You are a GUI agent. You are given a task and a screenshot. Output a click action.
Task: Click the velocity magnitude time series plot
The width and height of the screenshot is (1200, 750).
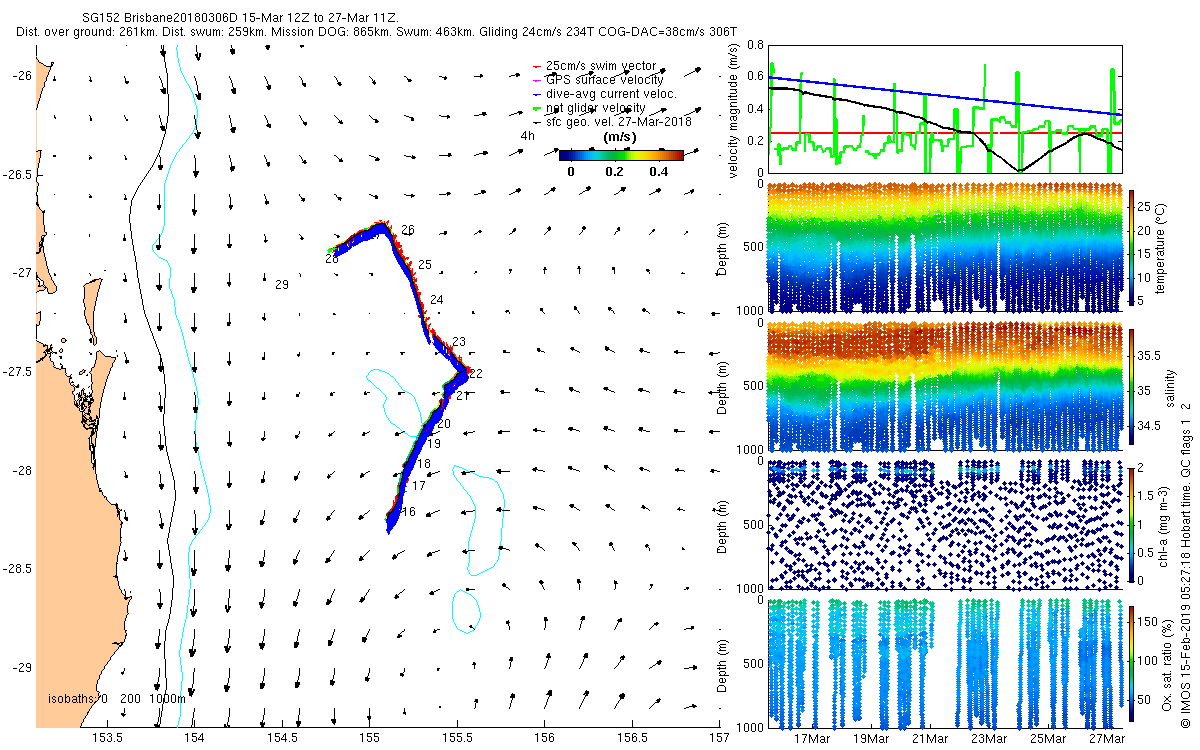pyautogui.click(x=944, y=108)
